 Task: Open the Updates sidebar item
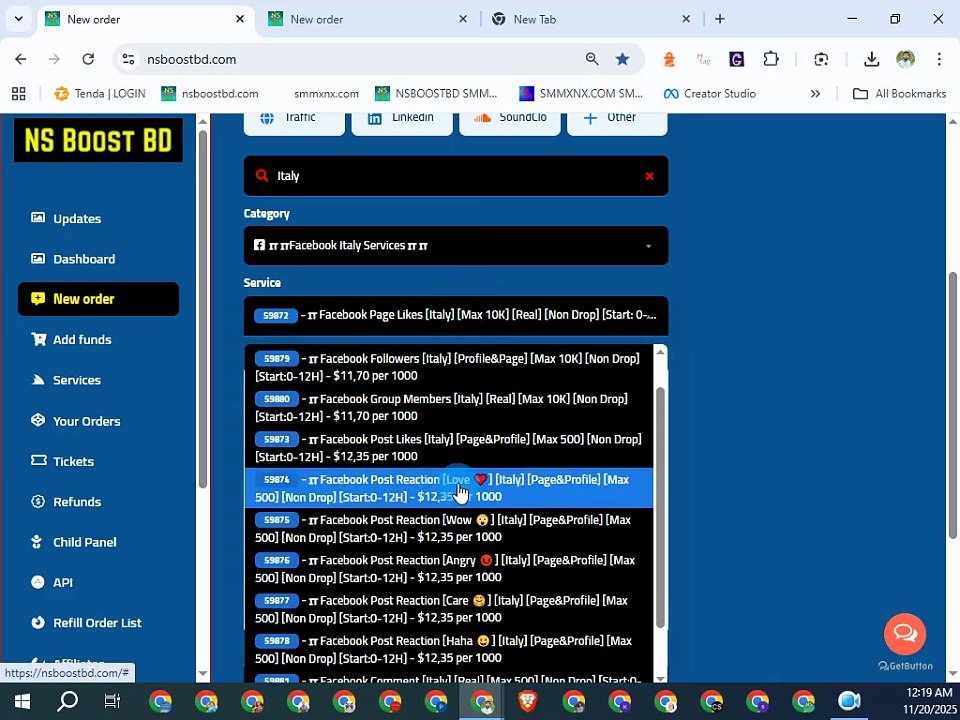66,219
